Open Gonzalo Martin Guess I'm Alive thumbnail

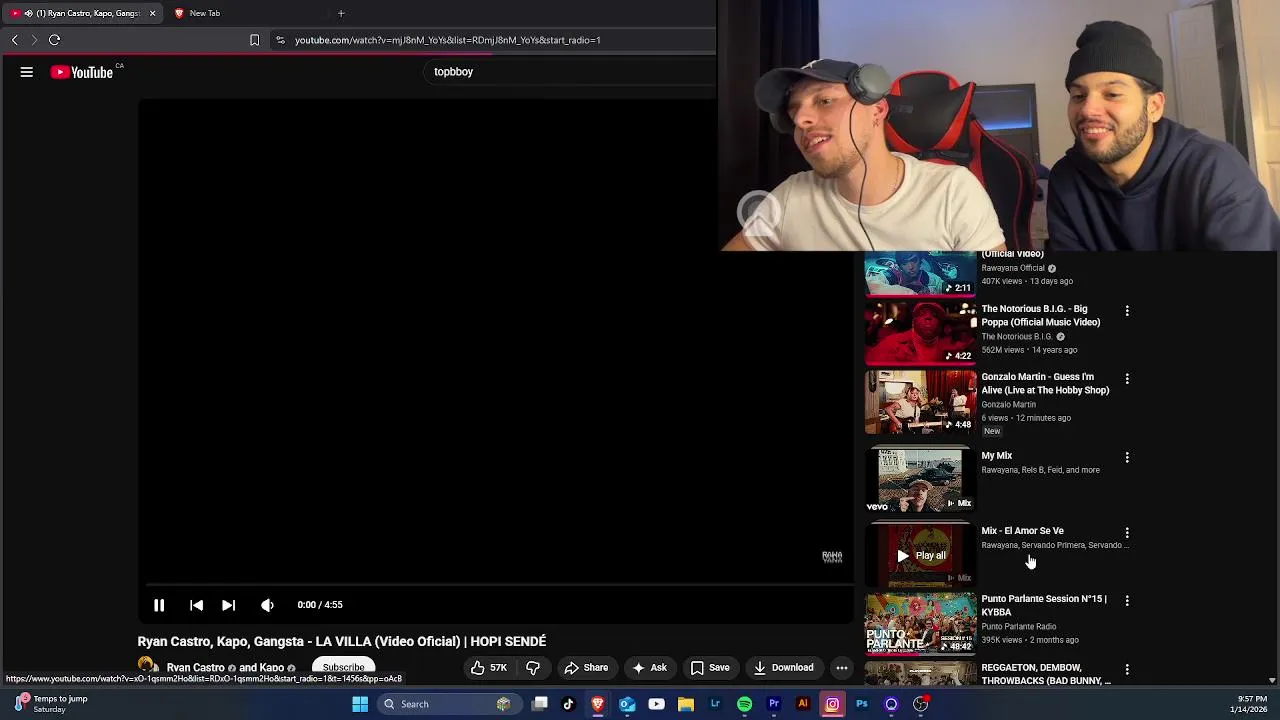point(920,402)
